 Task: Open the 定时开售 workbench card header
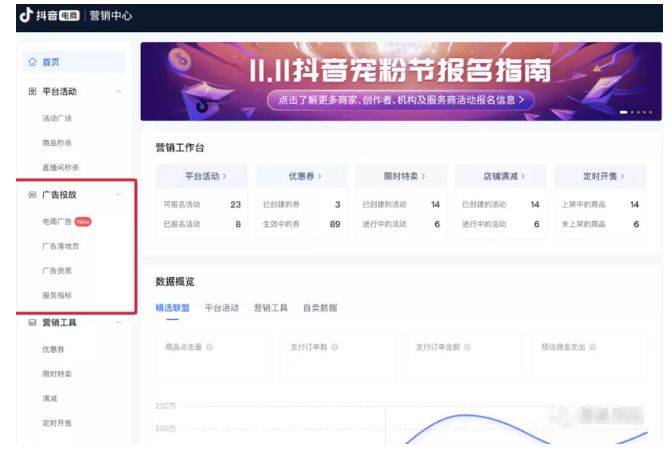point(600,176)
